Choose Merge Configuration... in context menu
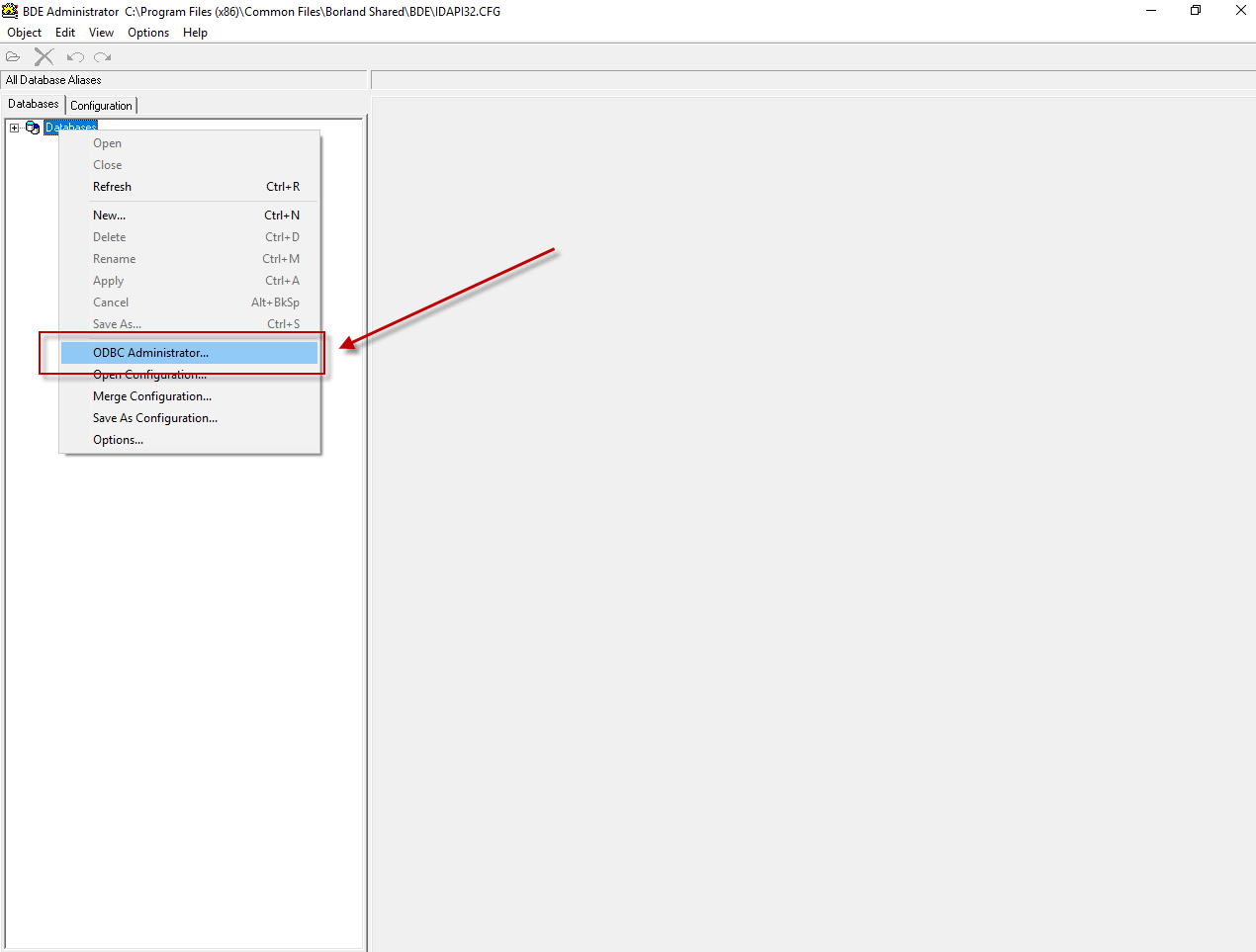Viewport: 1256px width, 952px height. coord(189,396)
